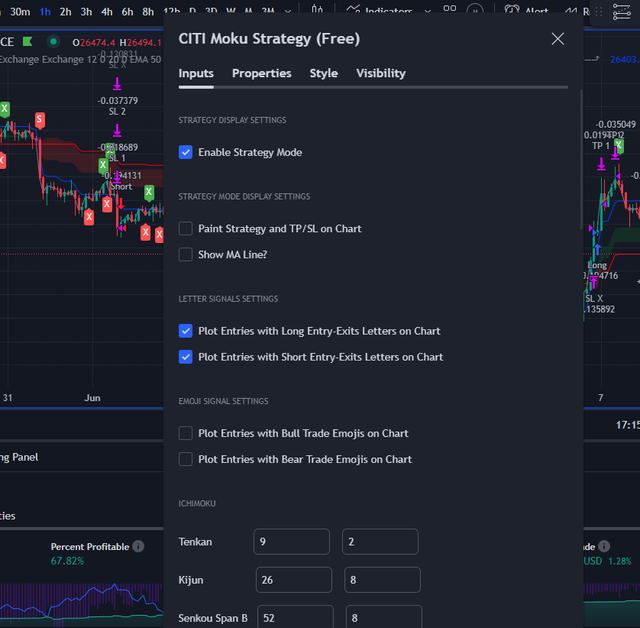Viewport: 640px width, 628px height.
Task: Uncheck Short Entry-Exits Letters on Chart
Action: click(186, 357)
